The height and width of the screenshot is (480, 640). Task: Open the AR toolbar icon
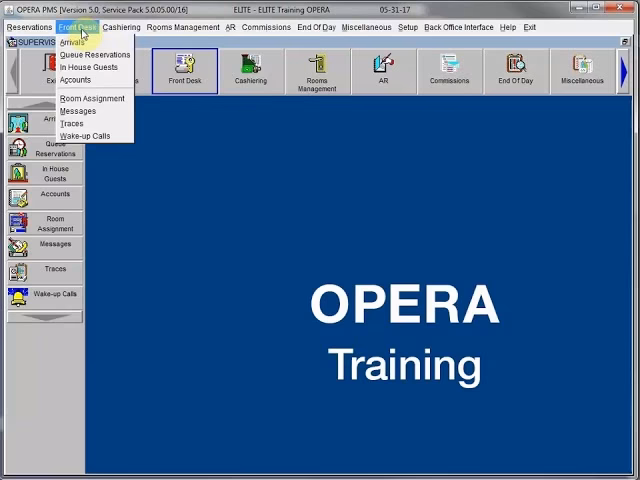(x=383, y=69)
